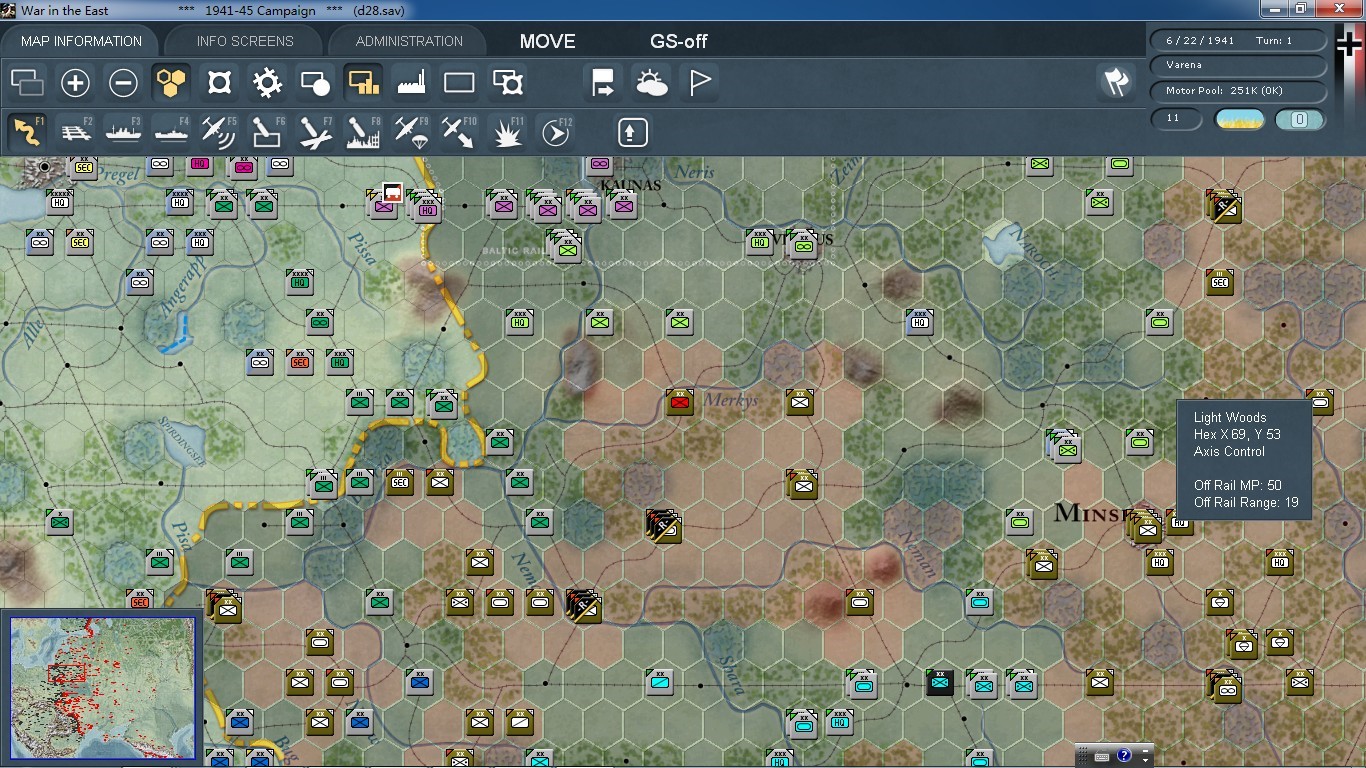Zoom in the map with plus icon
The width and height of the screenshot is (1366, 768).
(75, 83)
